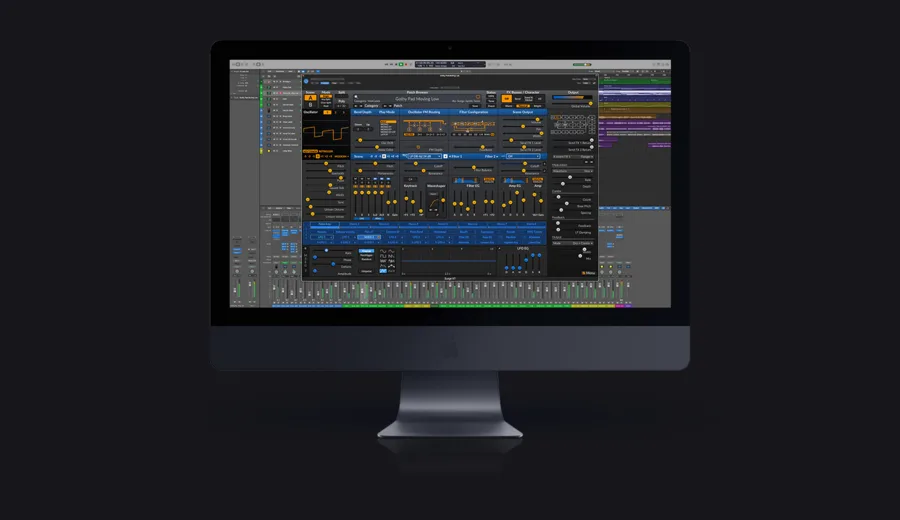
Task: Open the MODERN oscillator type dropdown
Action: coord(342,157)
